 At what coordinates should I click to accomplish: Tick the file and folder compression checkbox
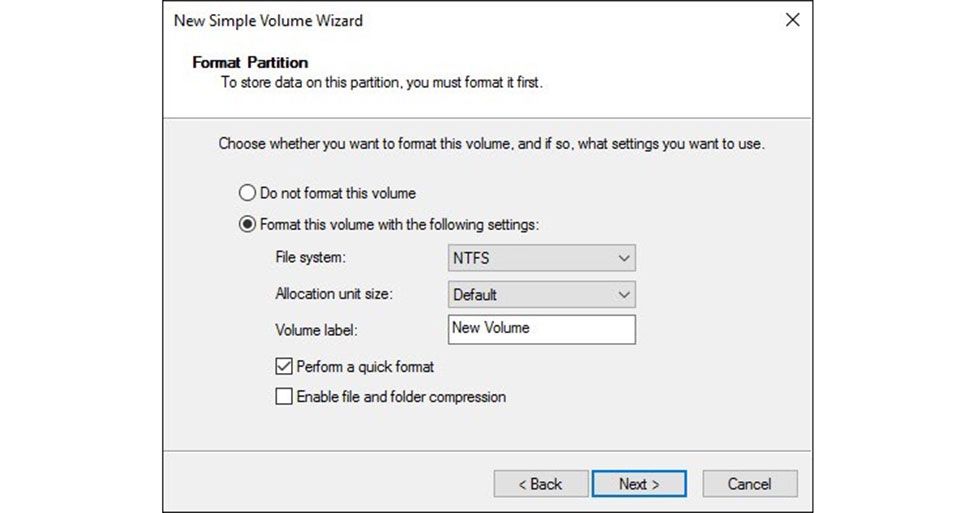coord(284,397)
